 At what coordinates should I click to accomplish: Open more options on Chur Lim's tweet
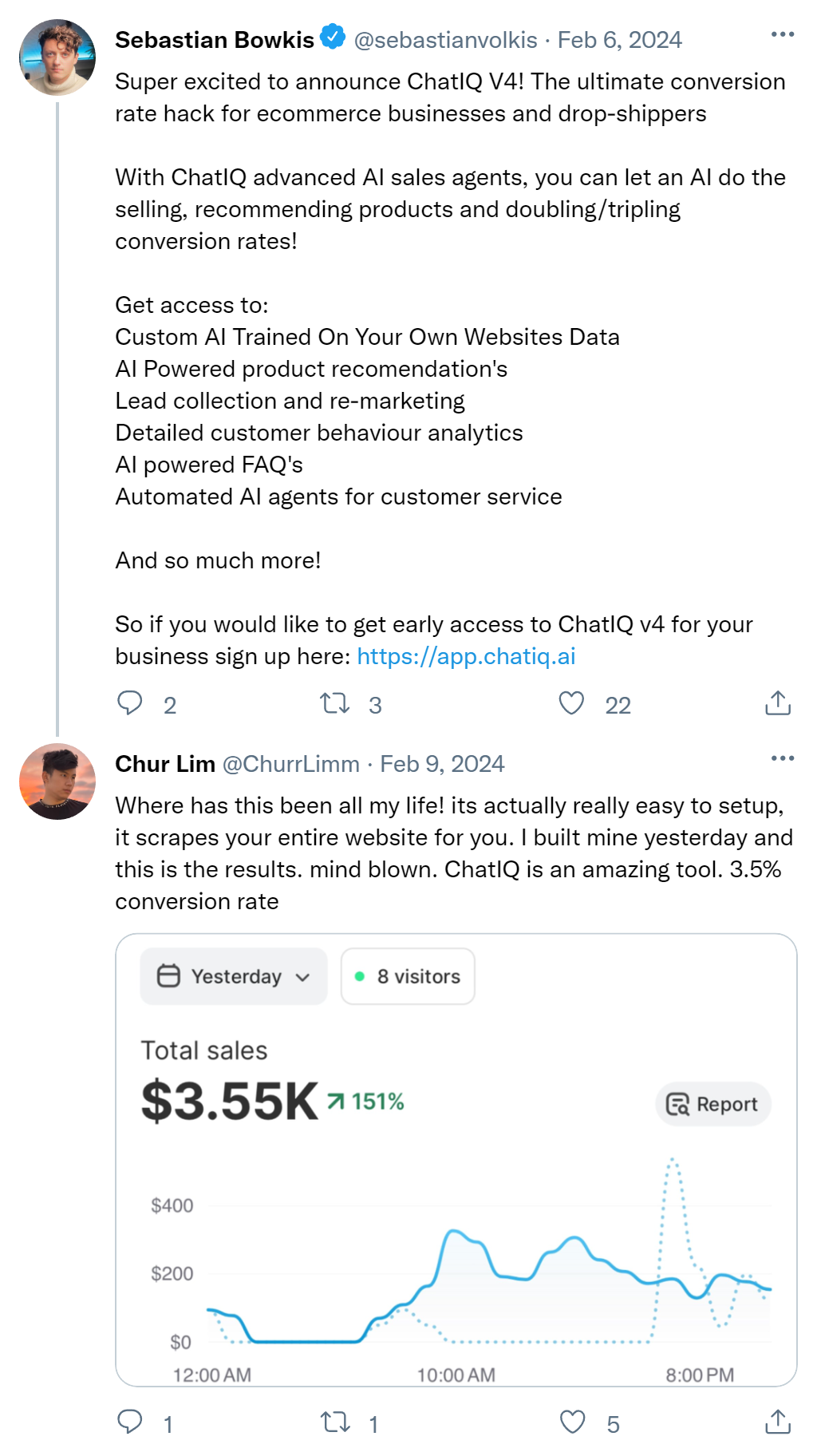783,758
